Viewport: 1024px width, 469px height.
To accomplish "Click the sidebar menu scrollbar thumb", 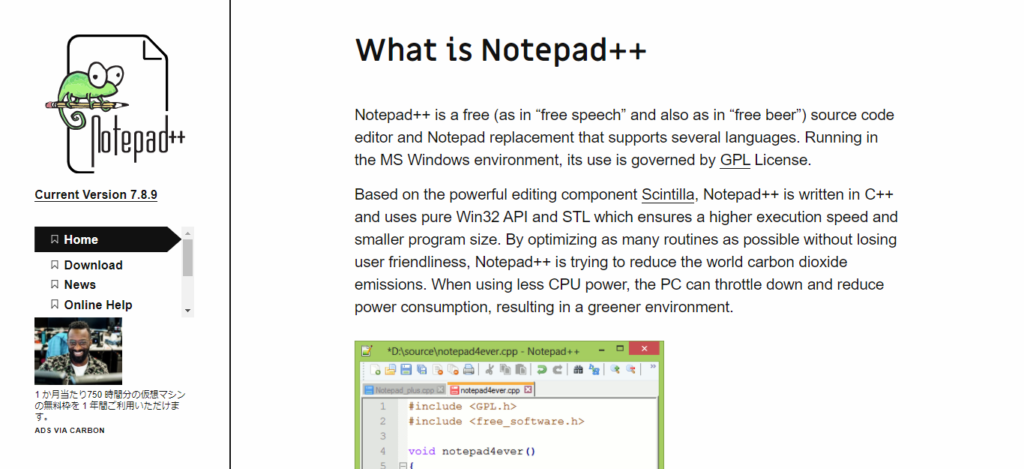I will click(x=188, y=257).
